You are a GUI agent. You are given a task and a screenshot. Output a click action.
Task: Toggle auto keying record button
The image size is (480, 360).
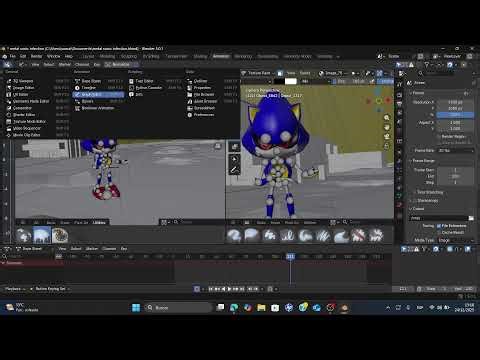coord(197,289)
